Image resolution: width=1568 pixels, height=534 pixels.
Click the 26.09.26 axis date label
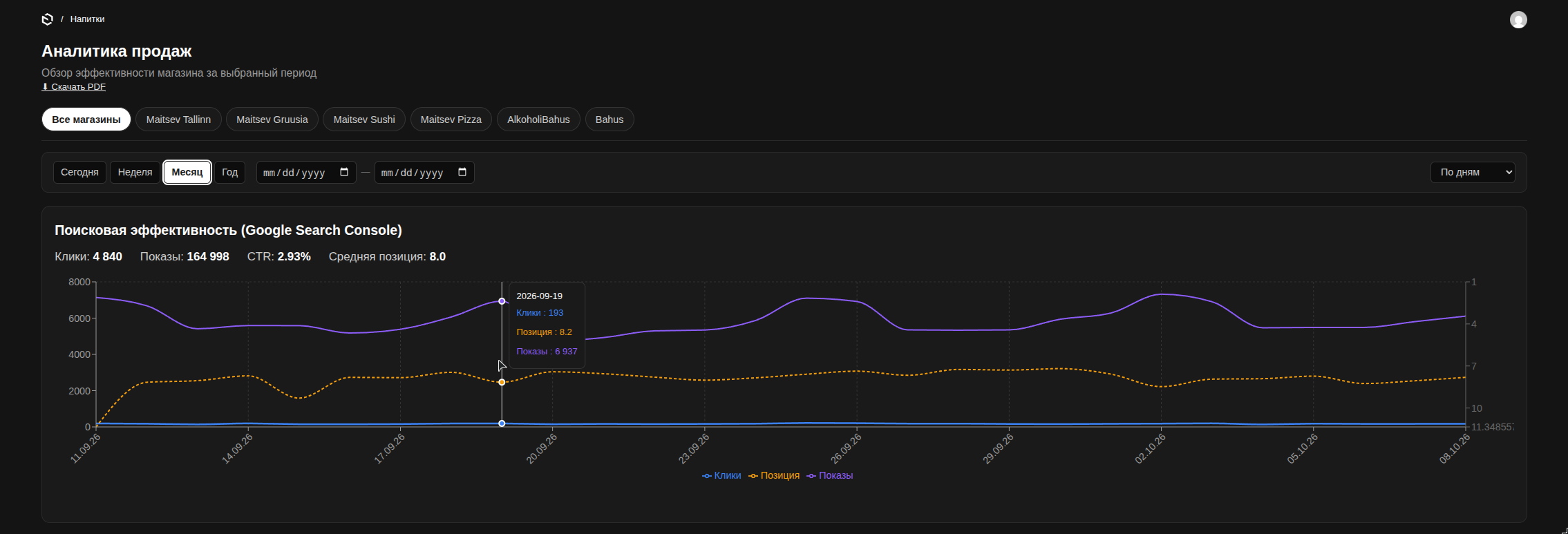click(846, 449)
